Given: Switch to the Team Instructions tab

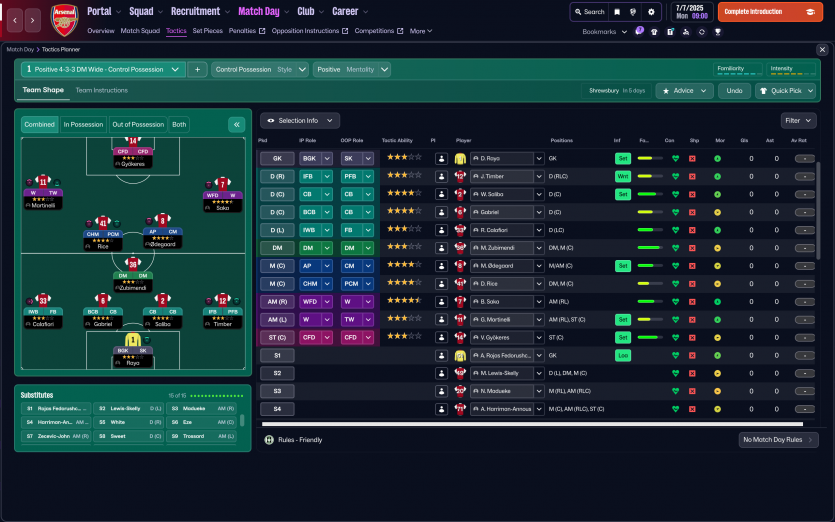Looking at the screenshot, I should [101, 90].
